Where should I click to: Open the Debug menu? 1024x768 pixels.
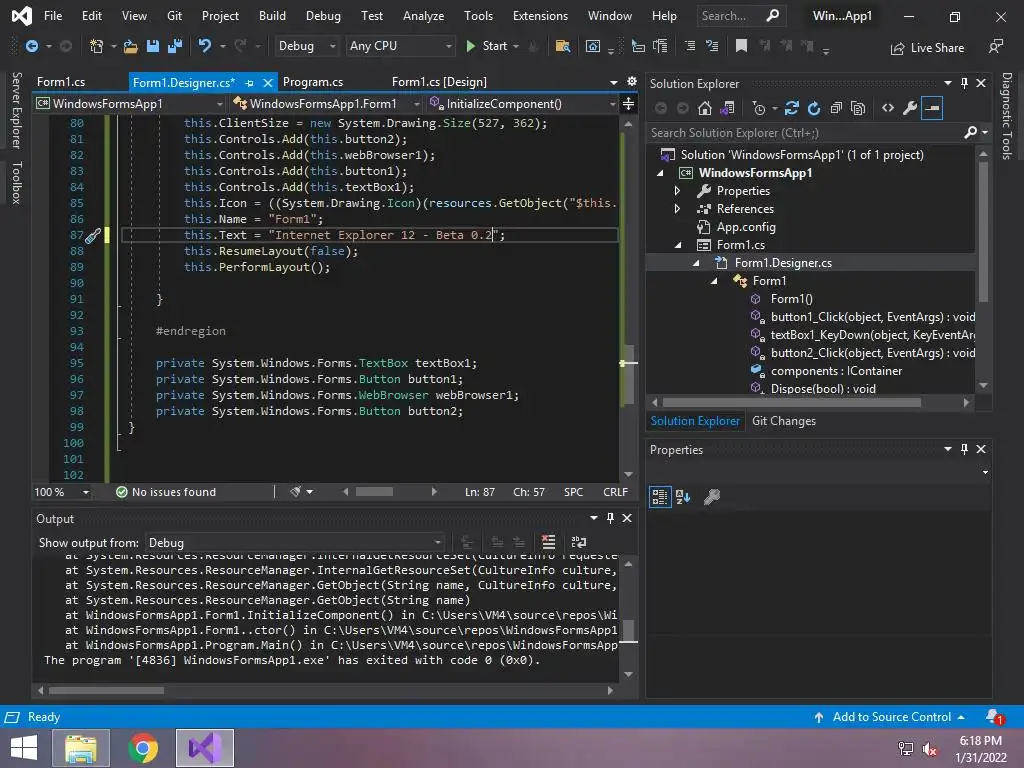tap(323, 16)
